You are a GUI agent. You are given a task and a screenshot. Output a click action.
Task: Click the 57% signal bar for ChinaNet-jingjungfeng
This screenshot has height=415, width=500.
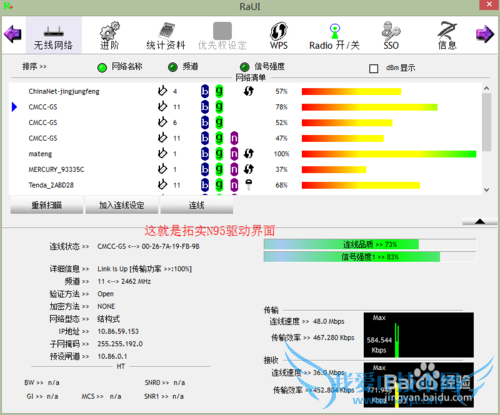pyautogui.click(x=351, y=91)
